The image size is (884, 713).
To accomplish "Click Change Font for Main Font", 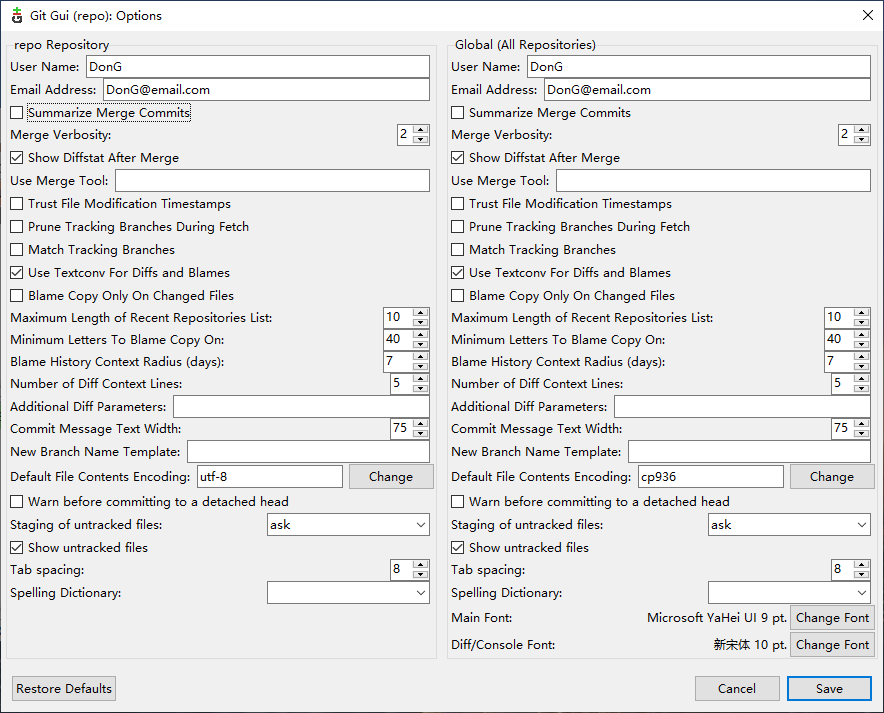I will click(832, 618).
